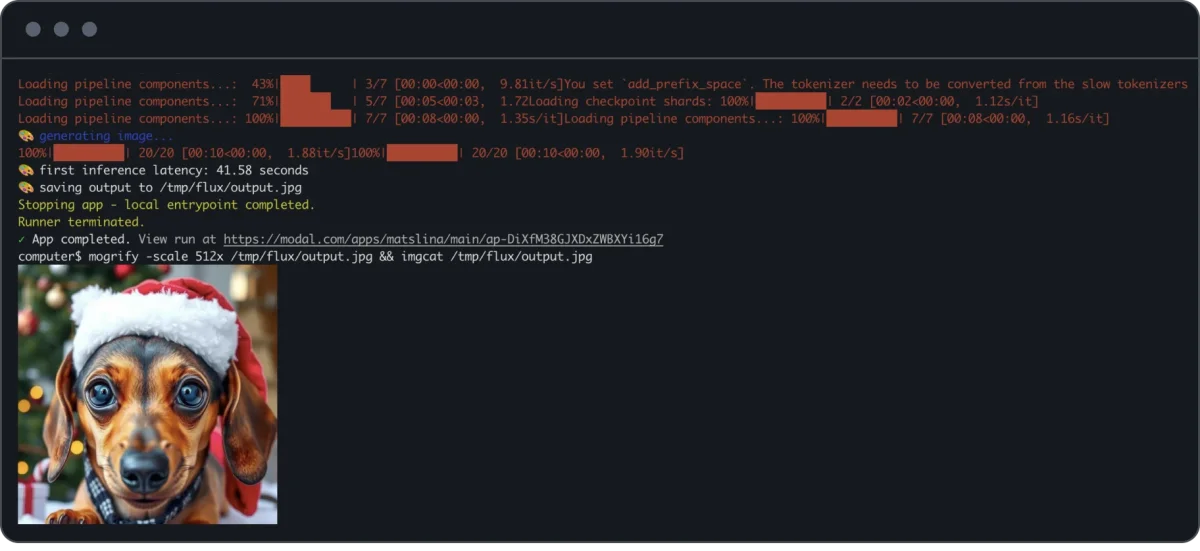Viewport: 1200px width, 551px height.
Task: Click the palette emoji before 'saving output to'
Action: tap(26, 187)
